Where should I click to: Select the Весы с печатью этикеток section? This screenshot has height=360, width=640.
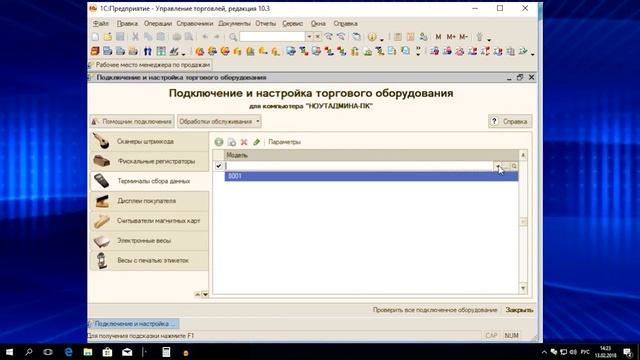click(149, 260)
